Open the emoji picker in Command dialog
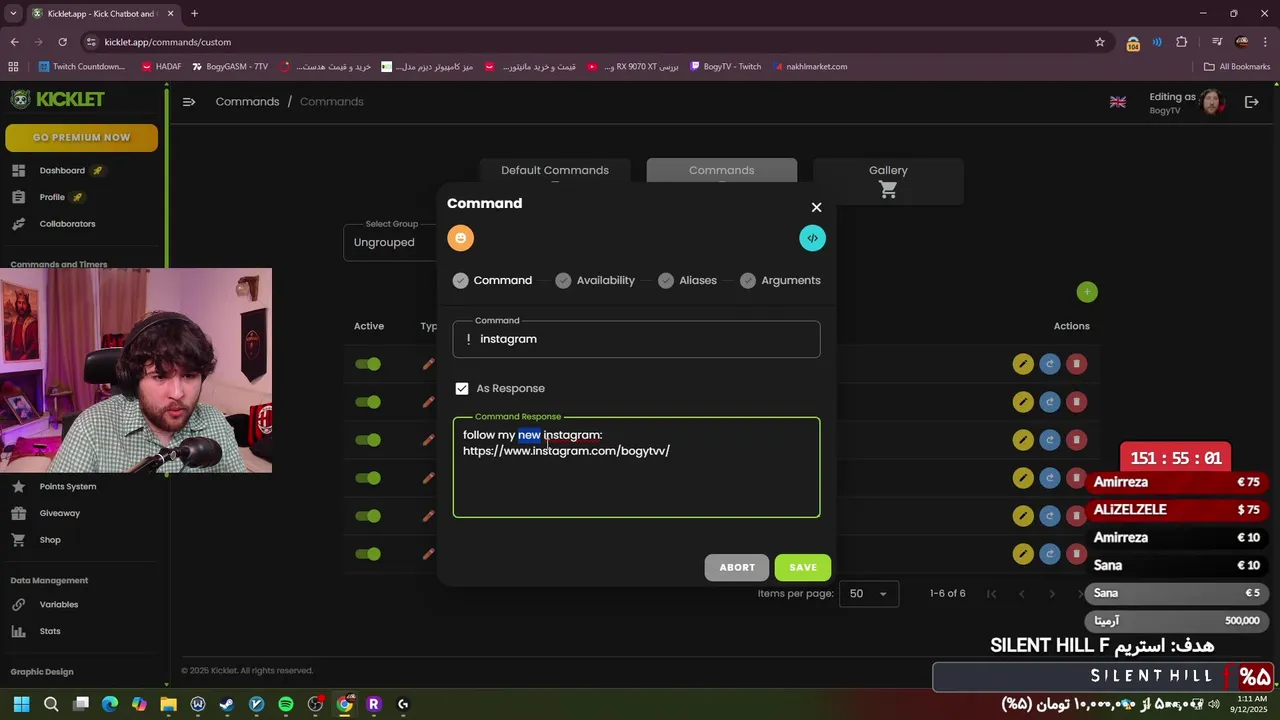 tap(460, 238)
